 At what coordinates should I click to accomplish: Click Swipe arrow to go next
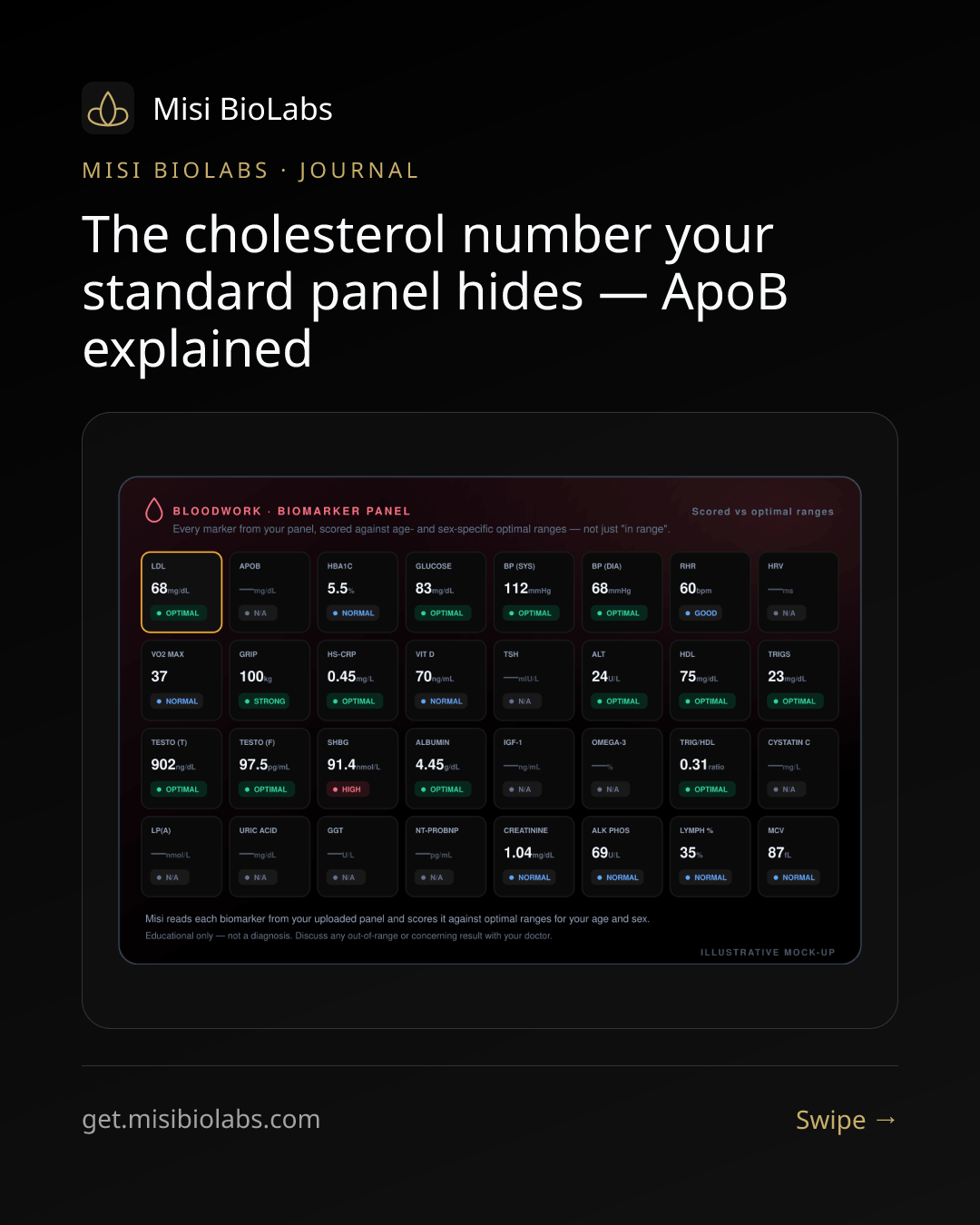[847, 1120]
